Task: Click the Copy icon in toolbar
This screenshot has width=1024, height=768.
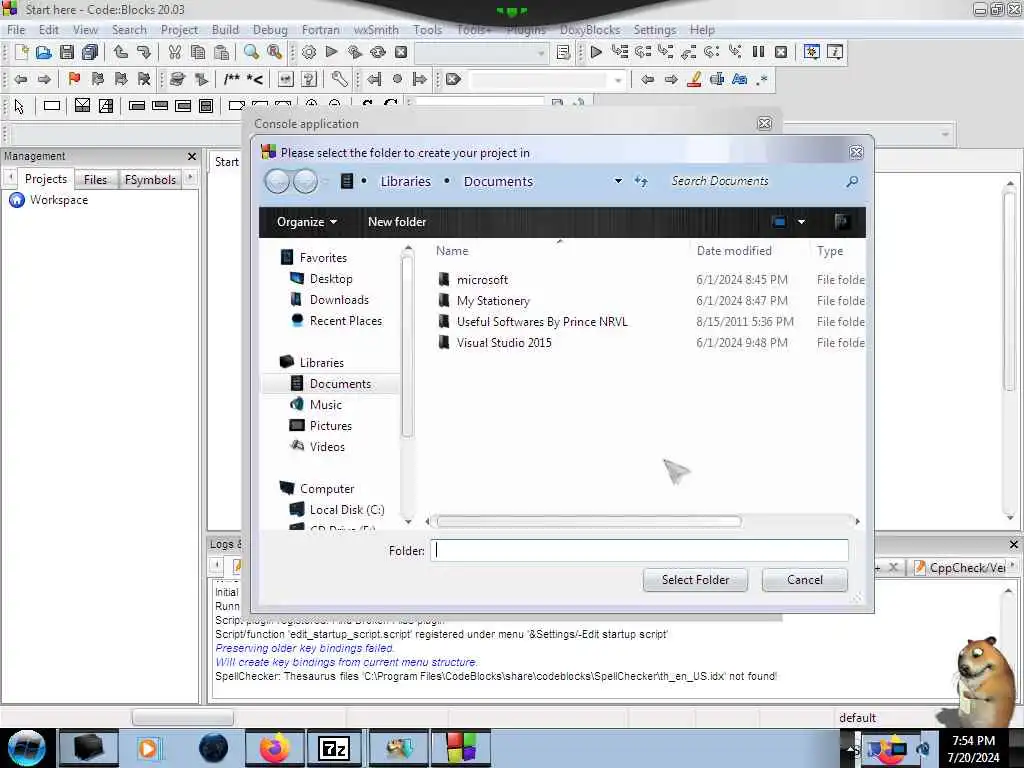Action: pyautogui.click(x=198, y=52)
